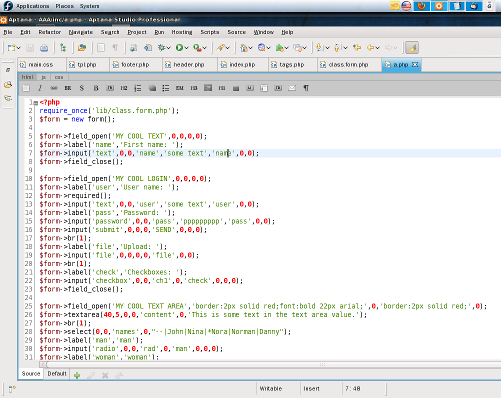Click line 12 '$form->required();'
This screenshot has width=501, height=398.
click(75, 196)
